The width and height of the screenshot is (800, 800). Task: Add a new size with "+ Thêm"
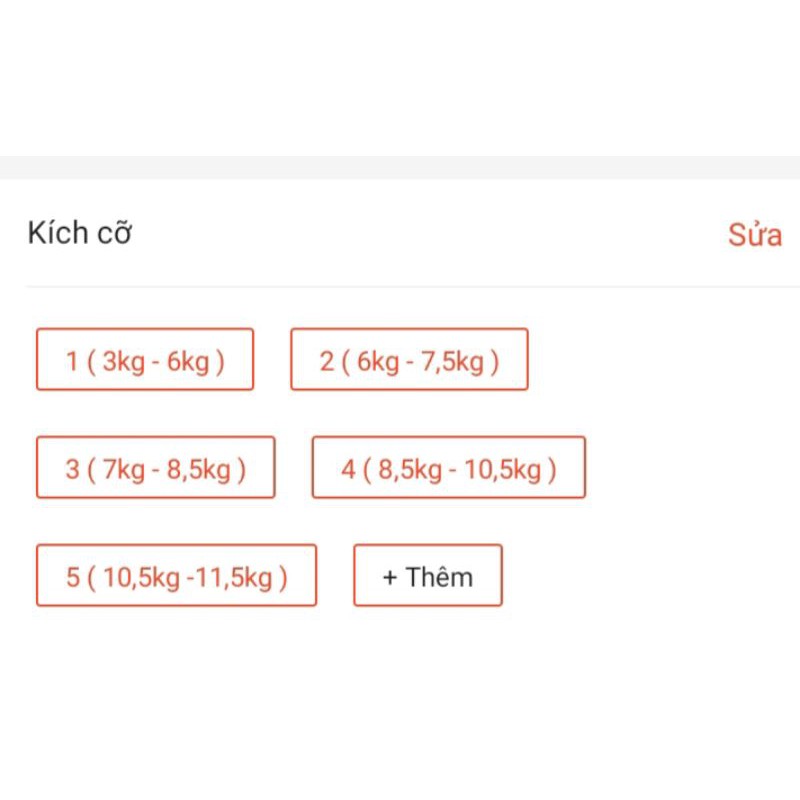coord(428,576)
